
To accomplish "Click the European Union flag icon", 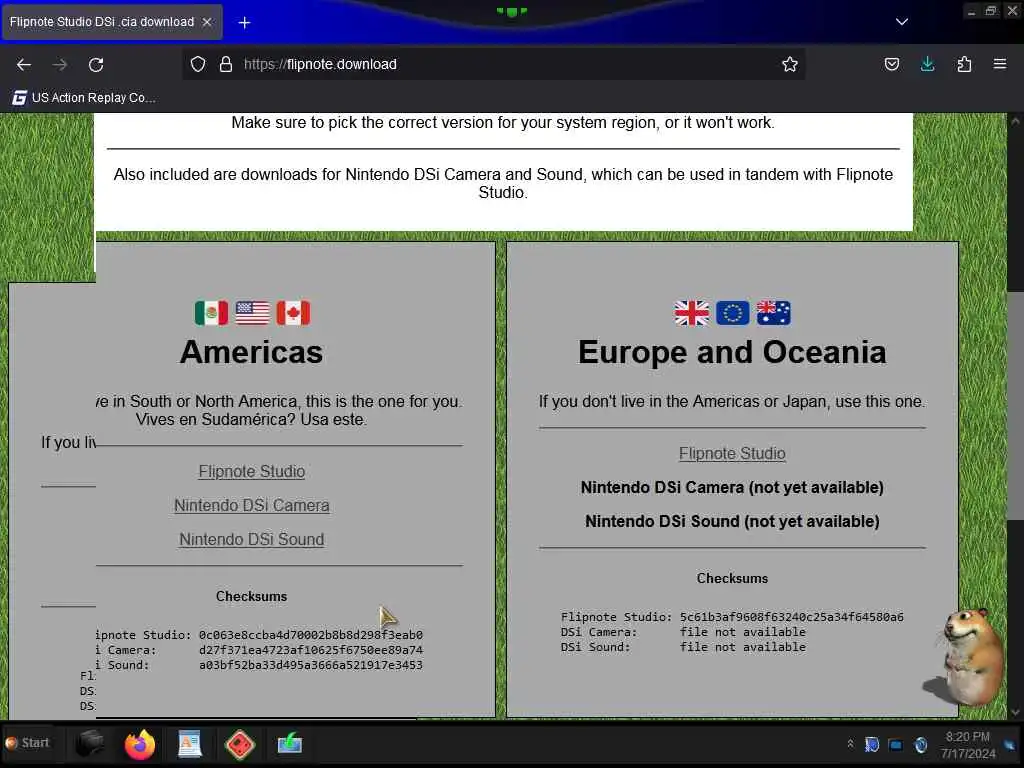I will 732,313.
